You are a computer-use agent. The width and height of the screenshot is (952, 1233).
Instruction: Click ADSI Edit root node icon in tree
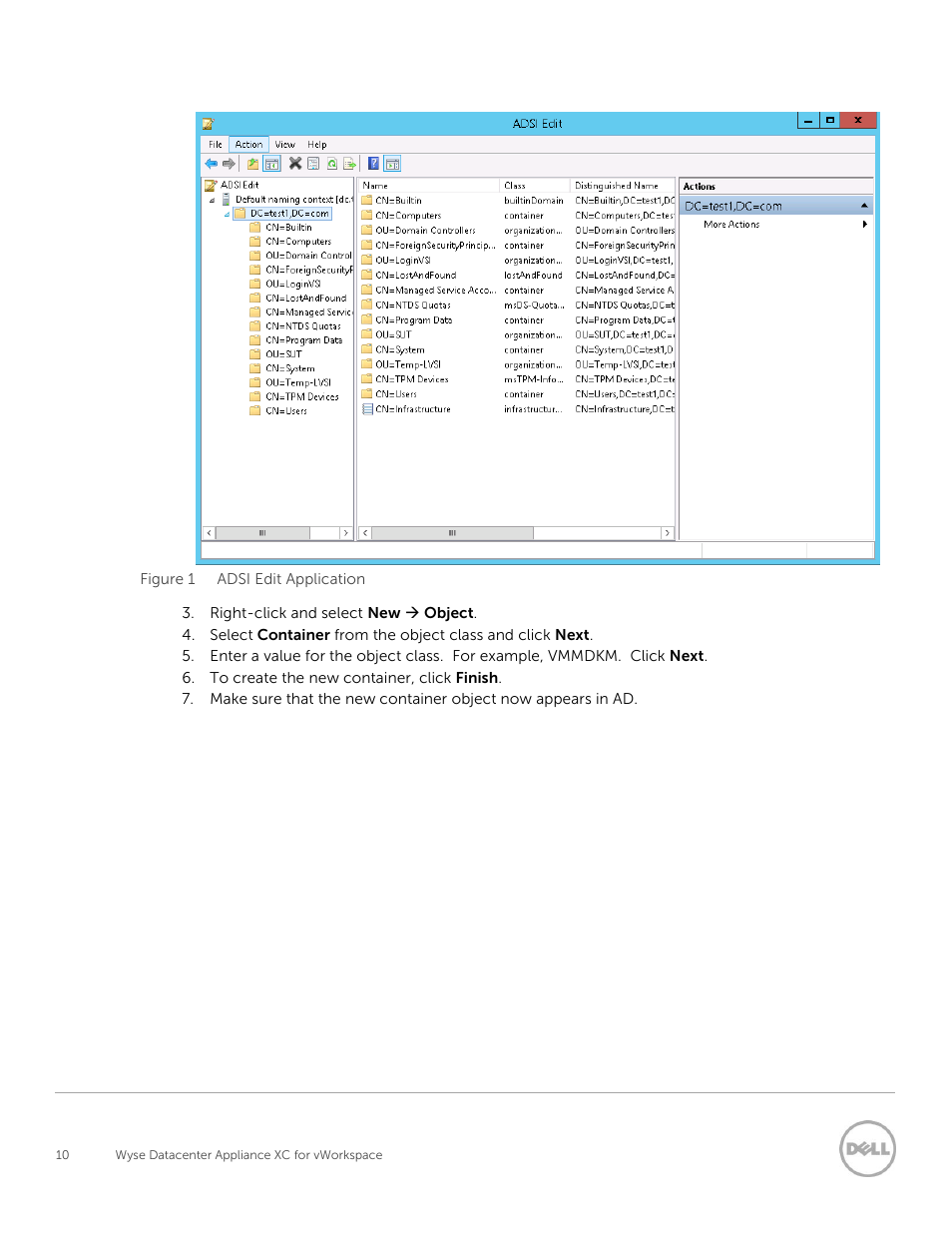tap(211, 185)
